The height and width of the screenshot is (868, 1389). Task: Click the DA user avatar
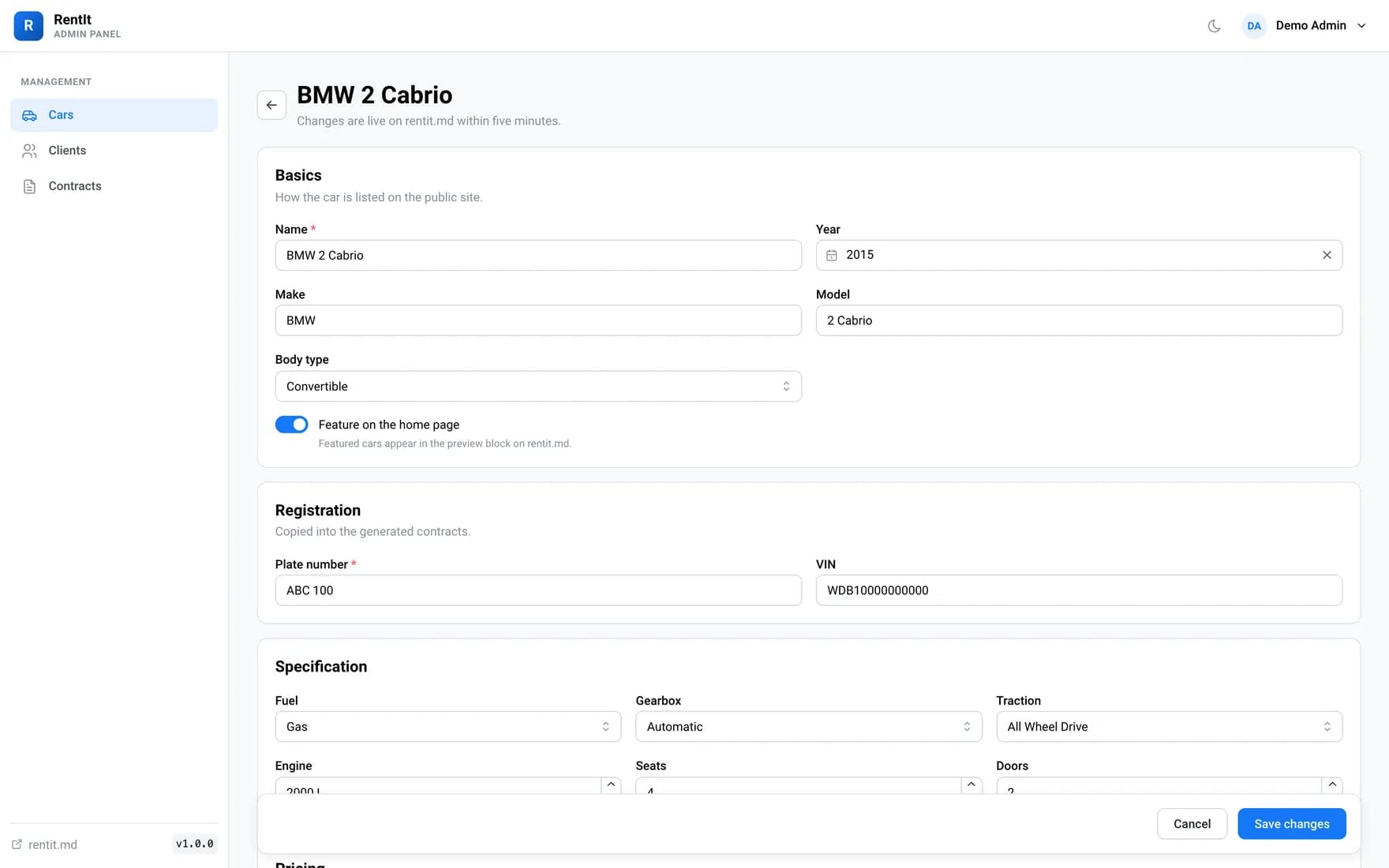1253,26
